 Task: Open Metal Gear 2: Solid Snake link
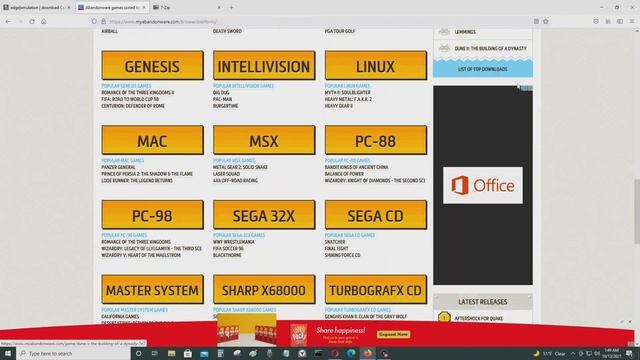pyautogui.click(x=240, y=167)
